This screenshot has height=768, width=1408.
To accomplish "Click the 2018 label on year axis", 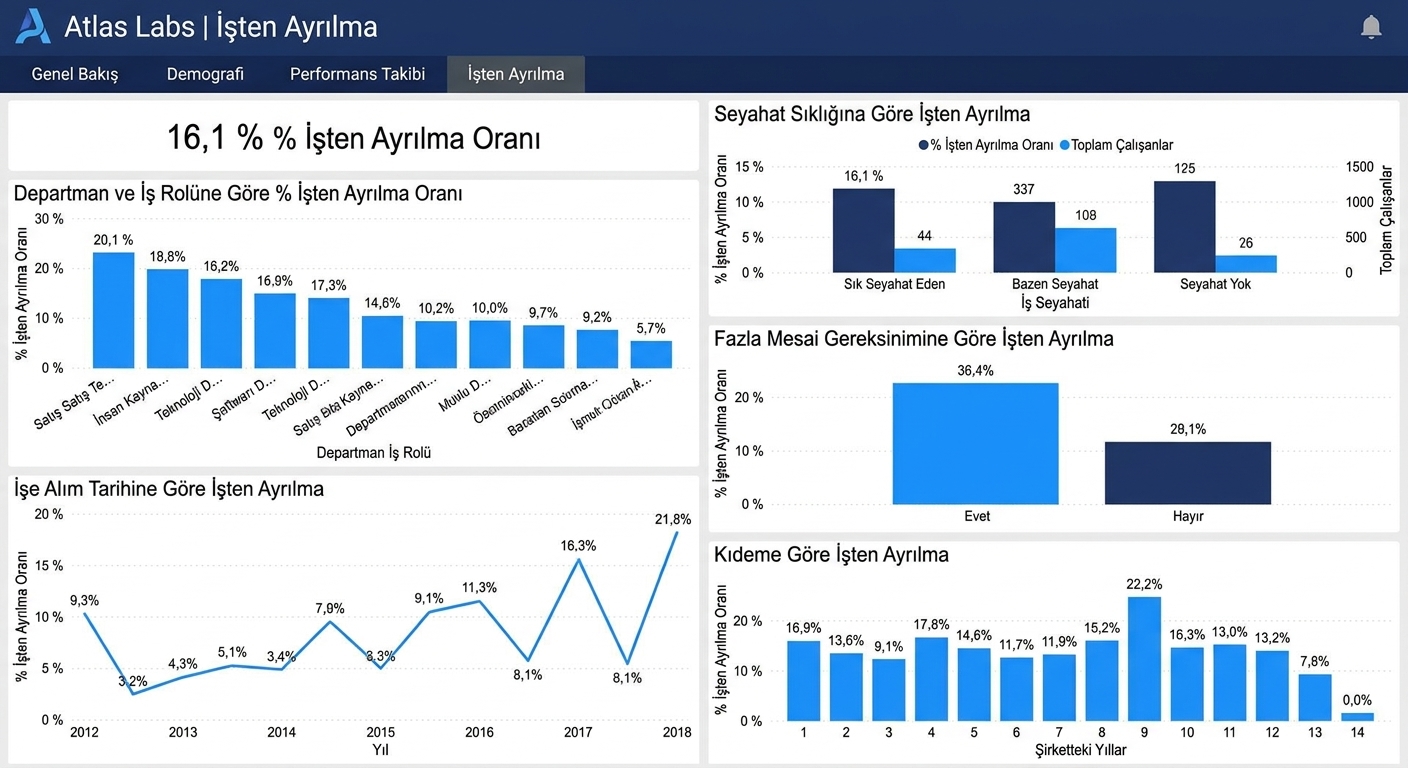I will point(677,732).
